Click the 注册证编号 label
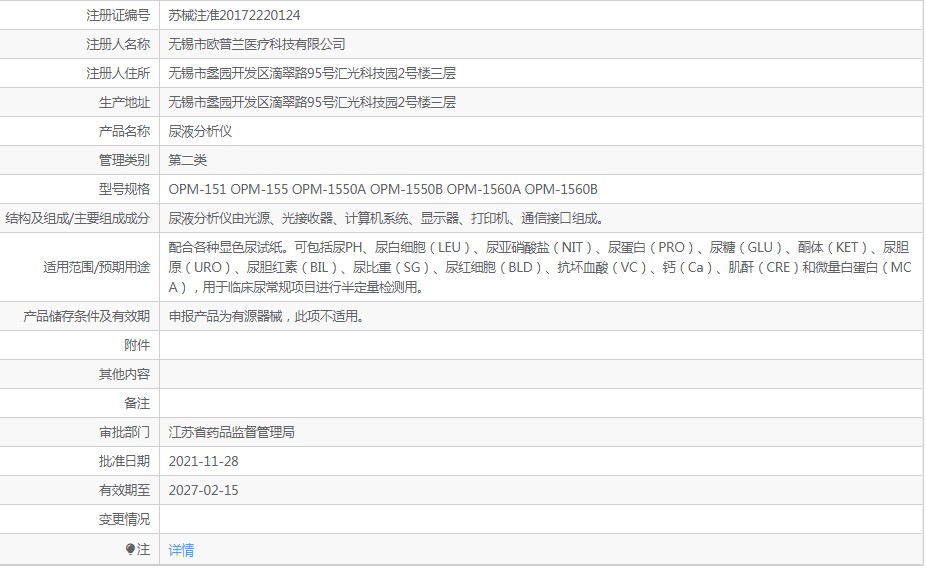 coord(118,15)
